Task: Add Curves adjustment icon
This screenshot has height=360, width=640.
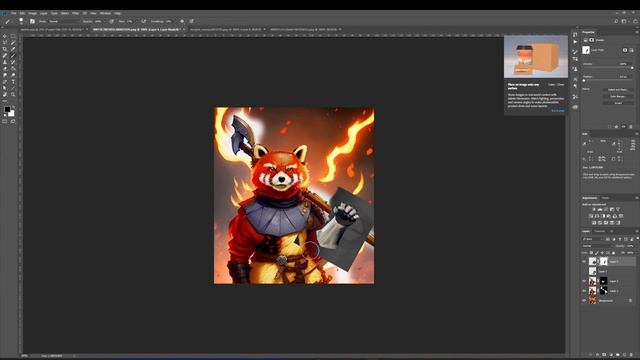Action: click(x=606, y=209)
